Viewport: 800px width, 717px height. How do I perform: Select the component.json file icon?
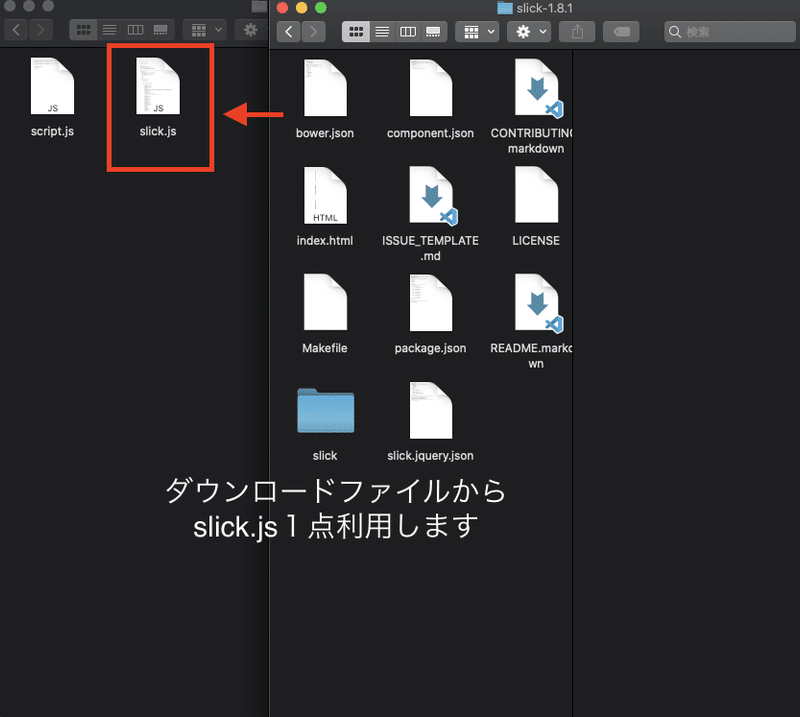(431, 88)
